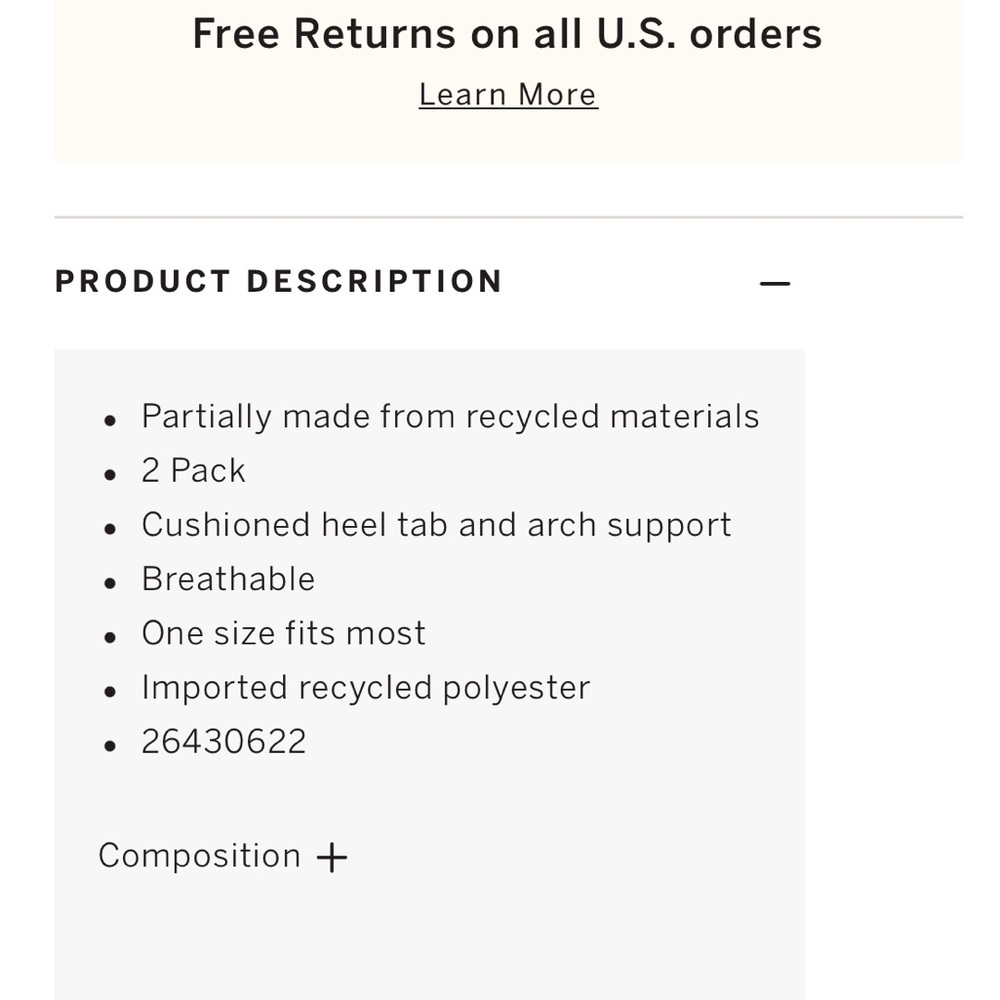Image resolution: width=1000 pixels, height=1000 pixels.
Task: Click the bullet dot before "Imported recycled polyester"
Action: [x=111, y=691]
